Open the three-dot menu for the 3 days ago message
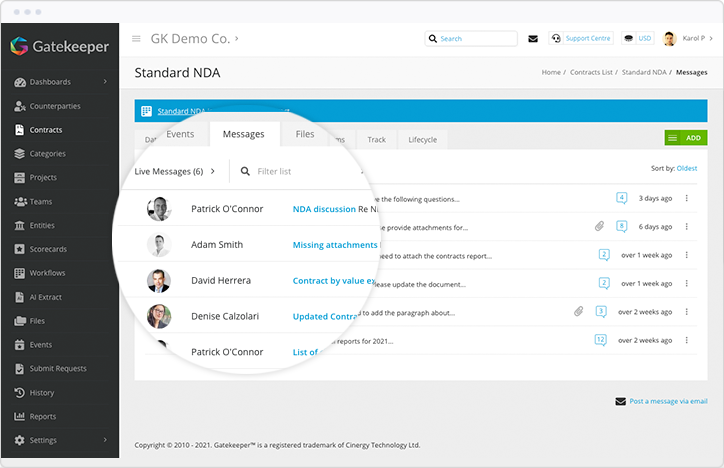 point(687,198)
